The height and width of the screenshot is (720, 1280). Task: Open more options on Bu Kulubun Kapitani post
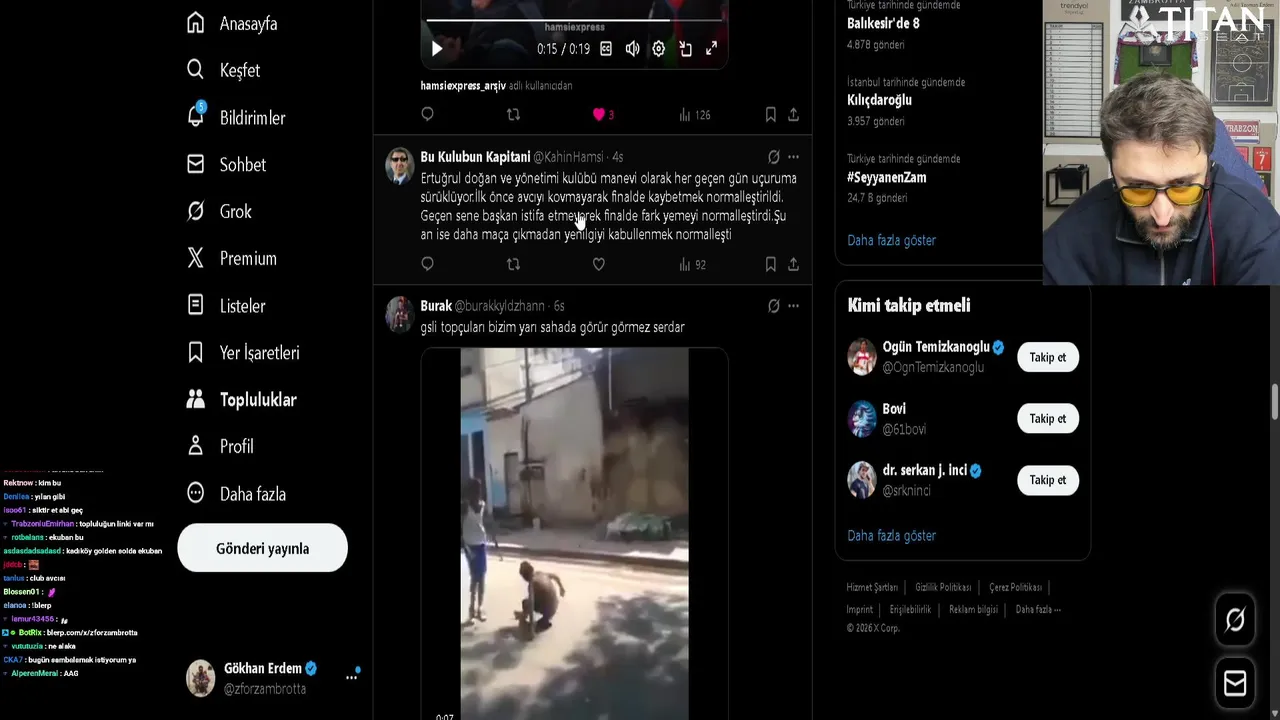793,157
